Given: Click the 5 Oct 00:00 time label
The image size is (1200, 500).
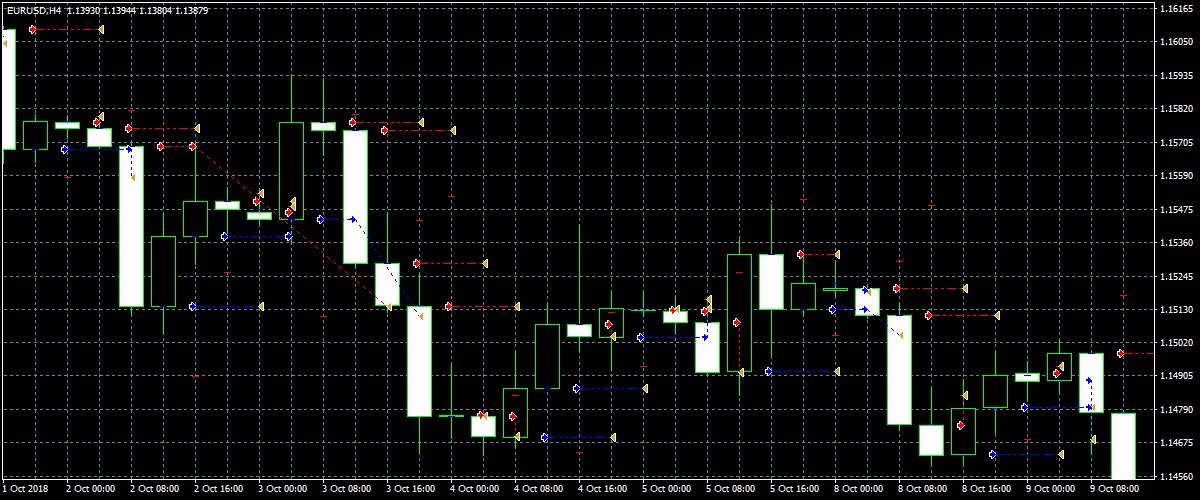Looking at the screenshot, I should (x=665, y=490).
